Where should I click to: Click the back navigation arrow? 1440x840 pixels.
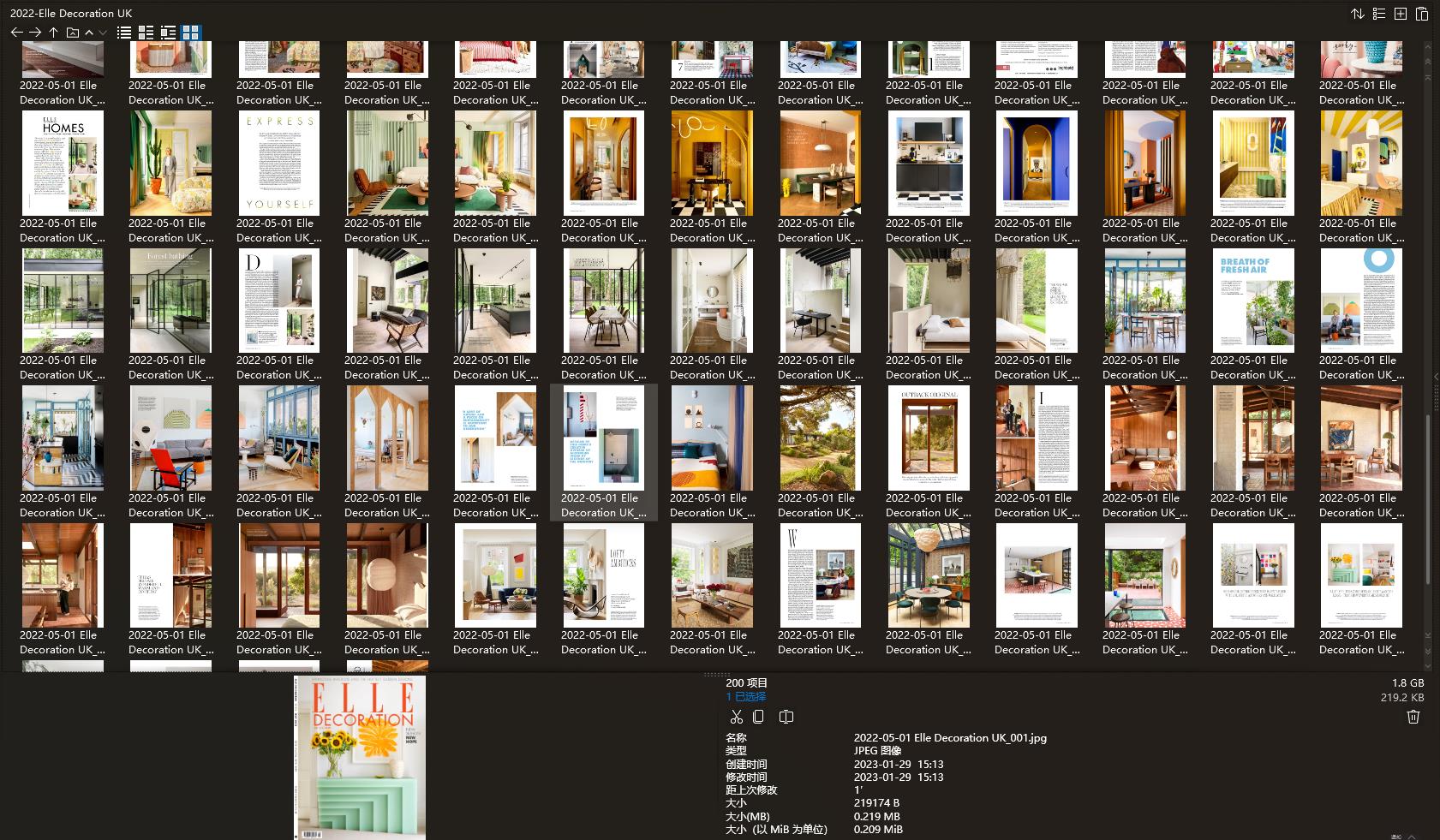coord(17,33)
